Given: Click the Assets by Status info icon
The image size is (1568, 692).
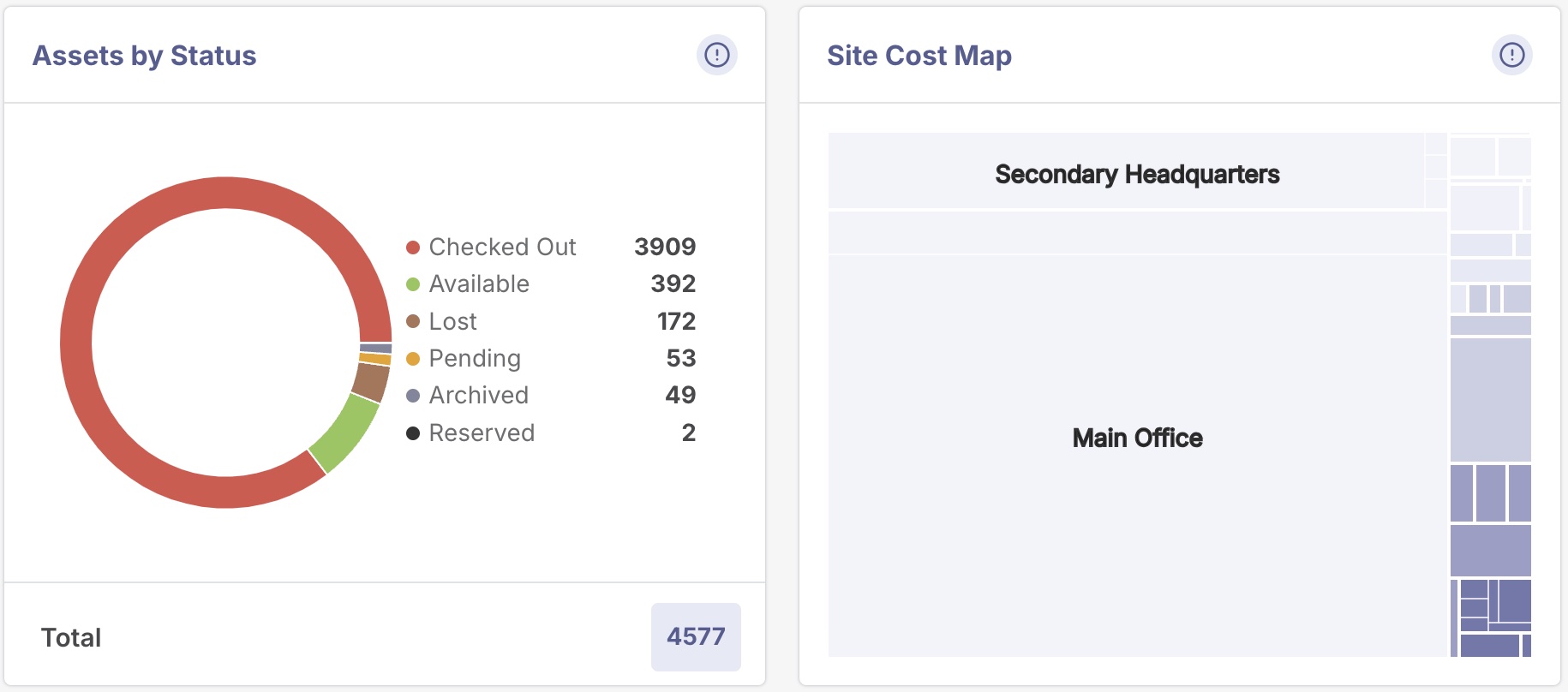Looking at the screenshot, I should (716, 56).
